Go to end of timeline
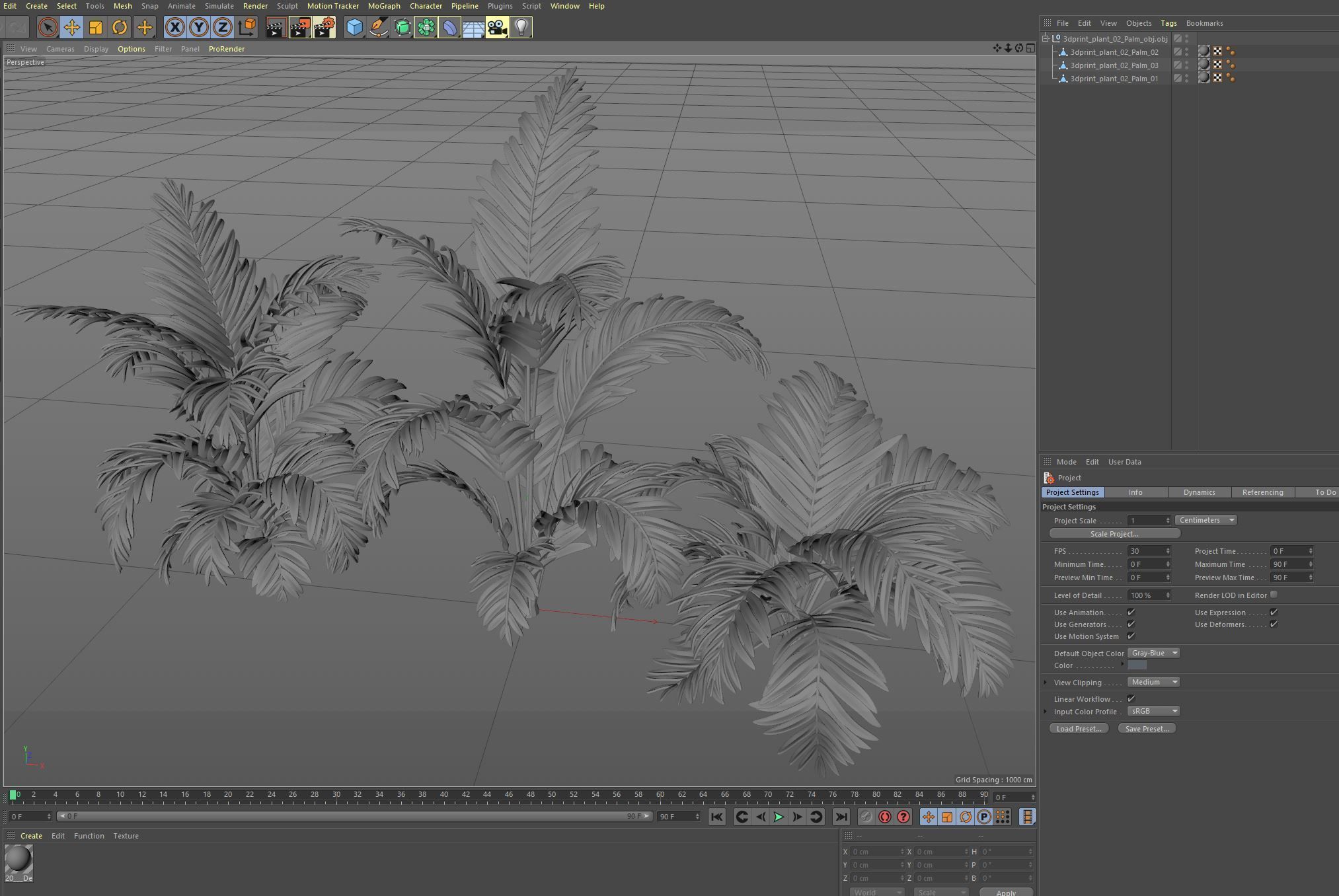1339x896 pixels. point(841,817)
